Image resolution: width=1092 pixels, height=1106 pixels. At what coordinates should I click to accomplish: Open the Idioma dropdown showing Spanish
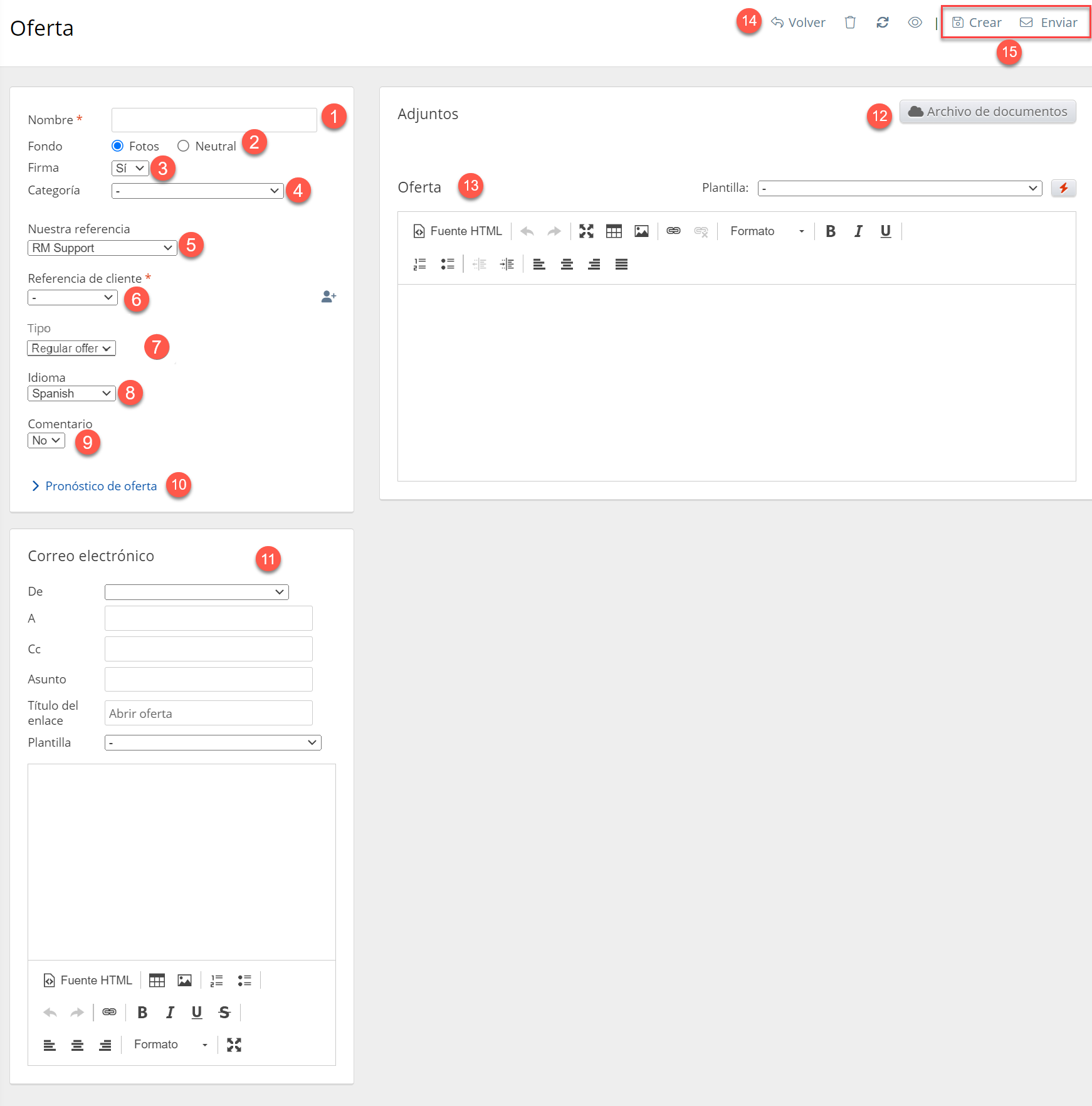click(71, 394)
